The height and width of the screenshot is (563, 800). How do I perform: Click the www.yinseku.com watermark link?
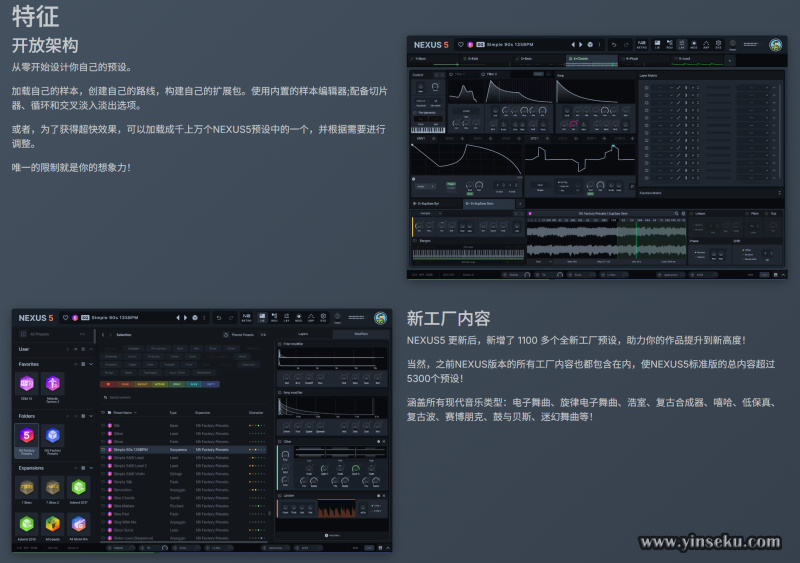[x=710, y=543]
